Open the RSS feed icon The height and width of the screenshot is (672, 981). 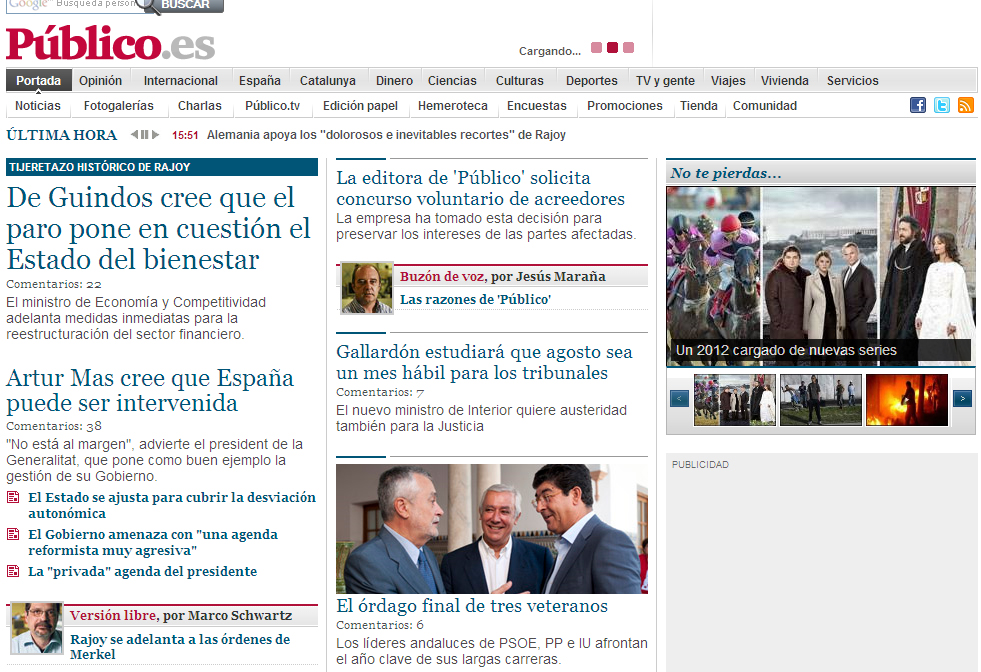click(965, 106)
